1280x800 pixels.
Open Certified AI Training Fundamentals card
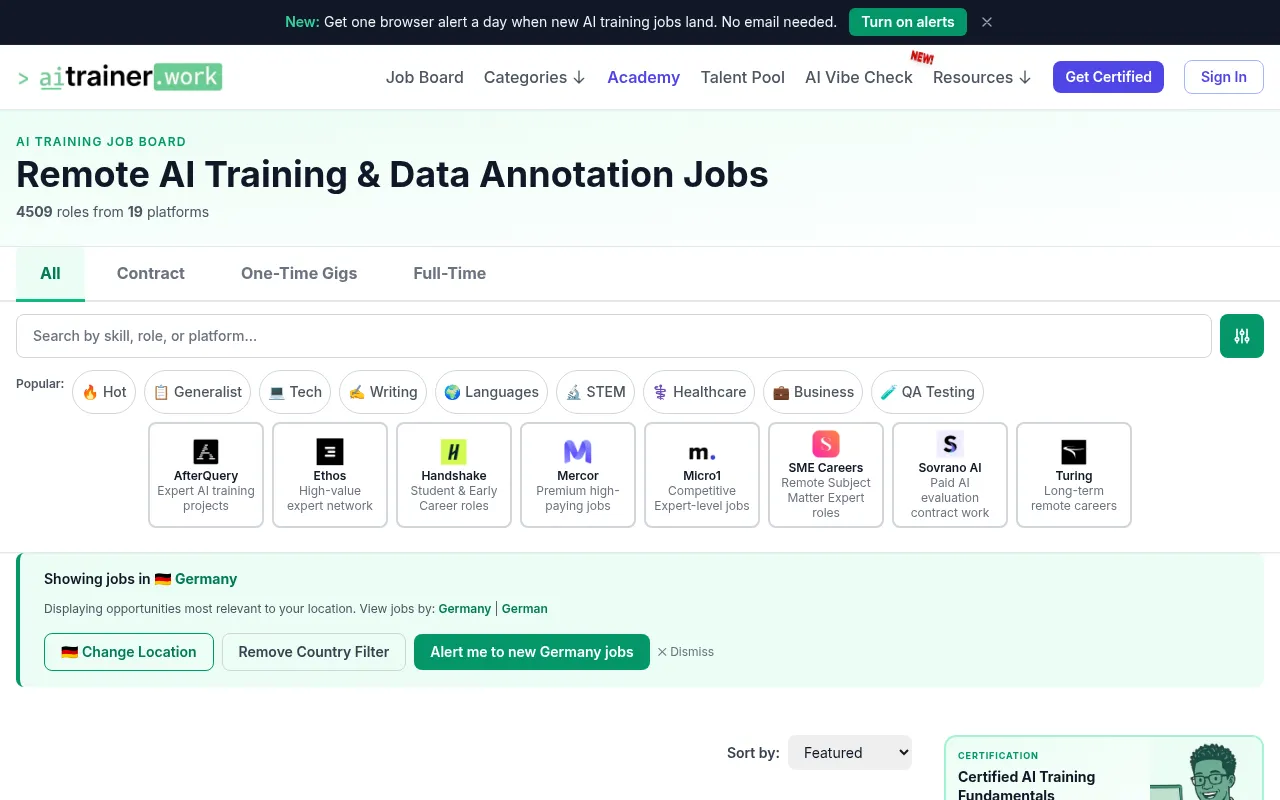point(1104,768)
